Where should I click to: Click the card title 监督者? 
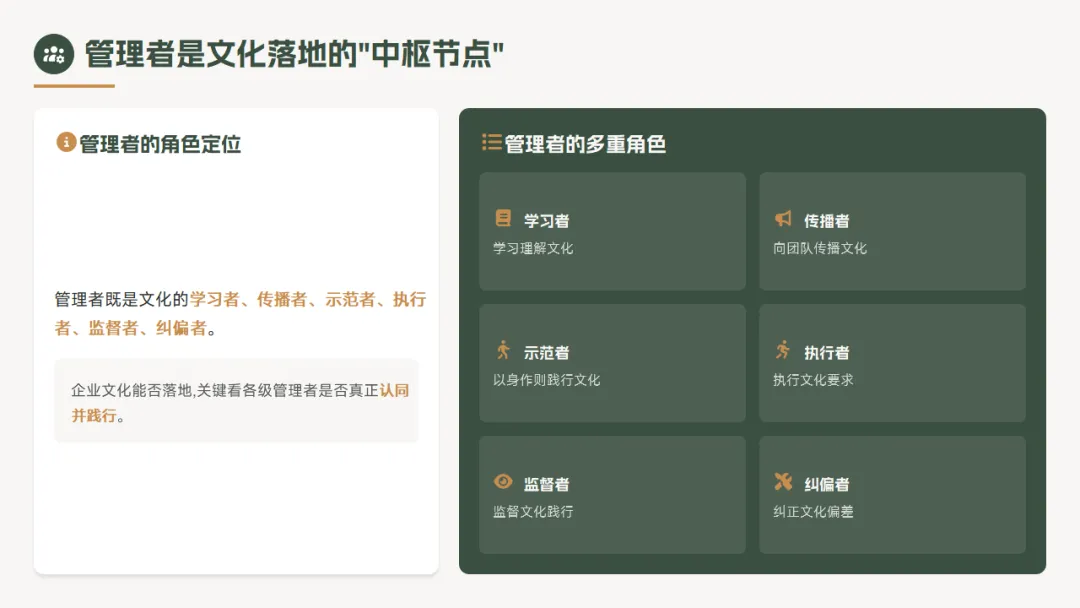click(546, 484)
